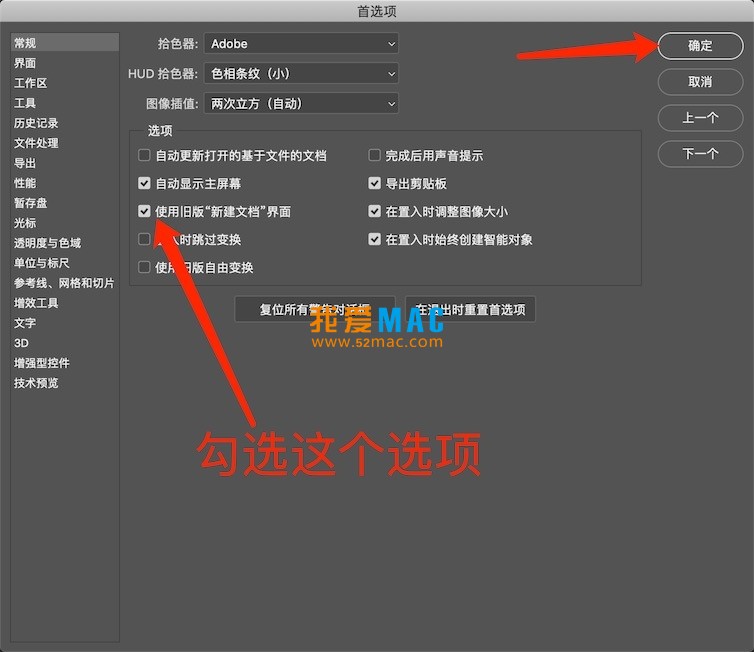The width and height of the screenshot is (754, 652).
Task: Select 参考线、网格和切片 category
Action: pos(64,283)
